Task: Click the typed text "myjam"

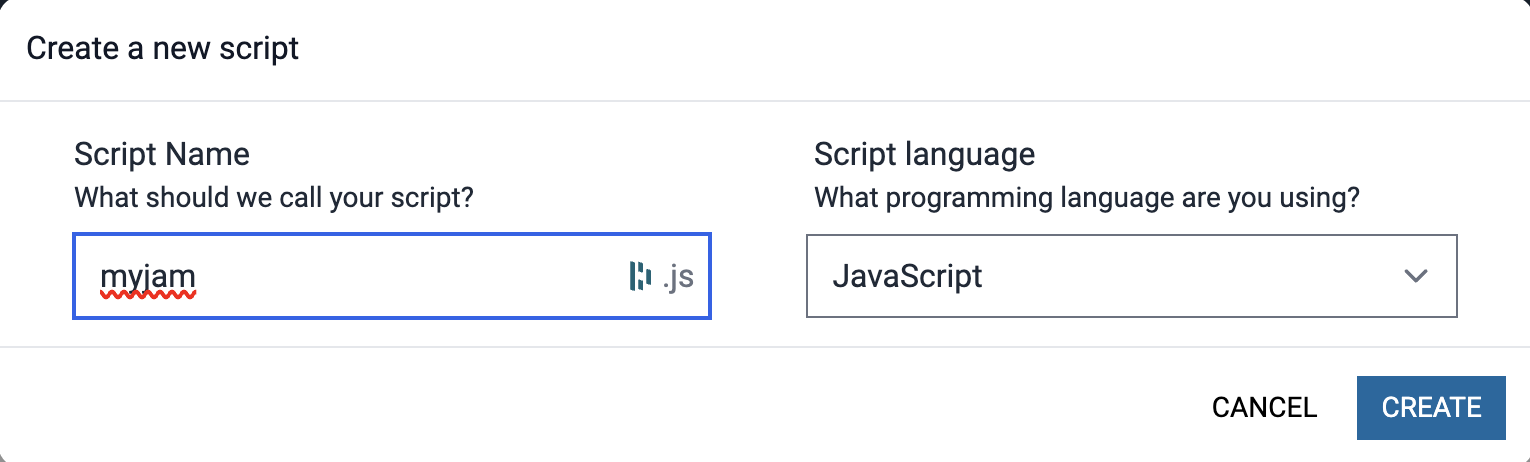Action: tap(147, 276)
